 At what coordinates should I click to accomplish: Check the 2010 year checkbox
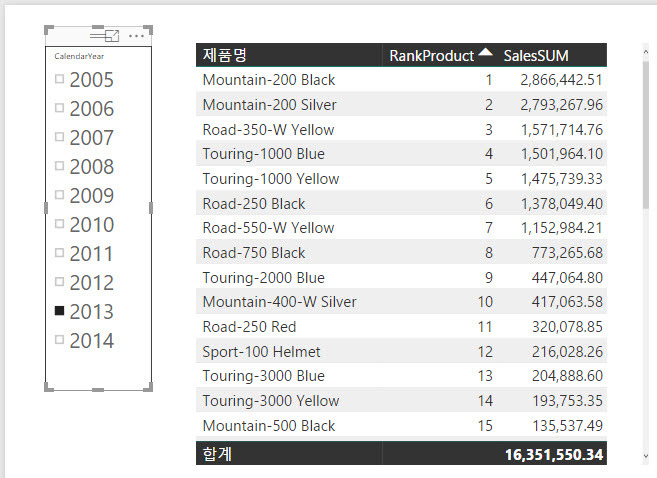tap(59, 224)
